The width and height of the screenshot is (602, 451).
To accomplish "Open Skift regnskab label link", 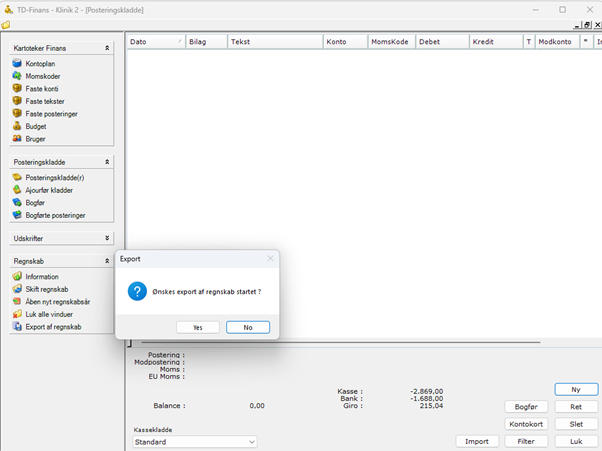I will point(47,289).
